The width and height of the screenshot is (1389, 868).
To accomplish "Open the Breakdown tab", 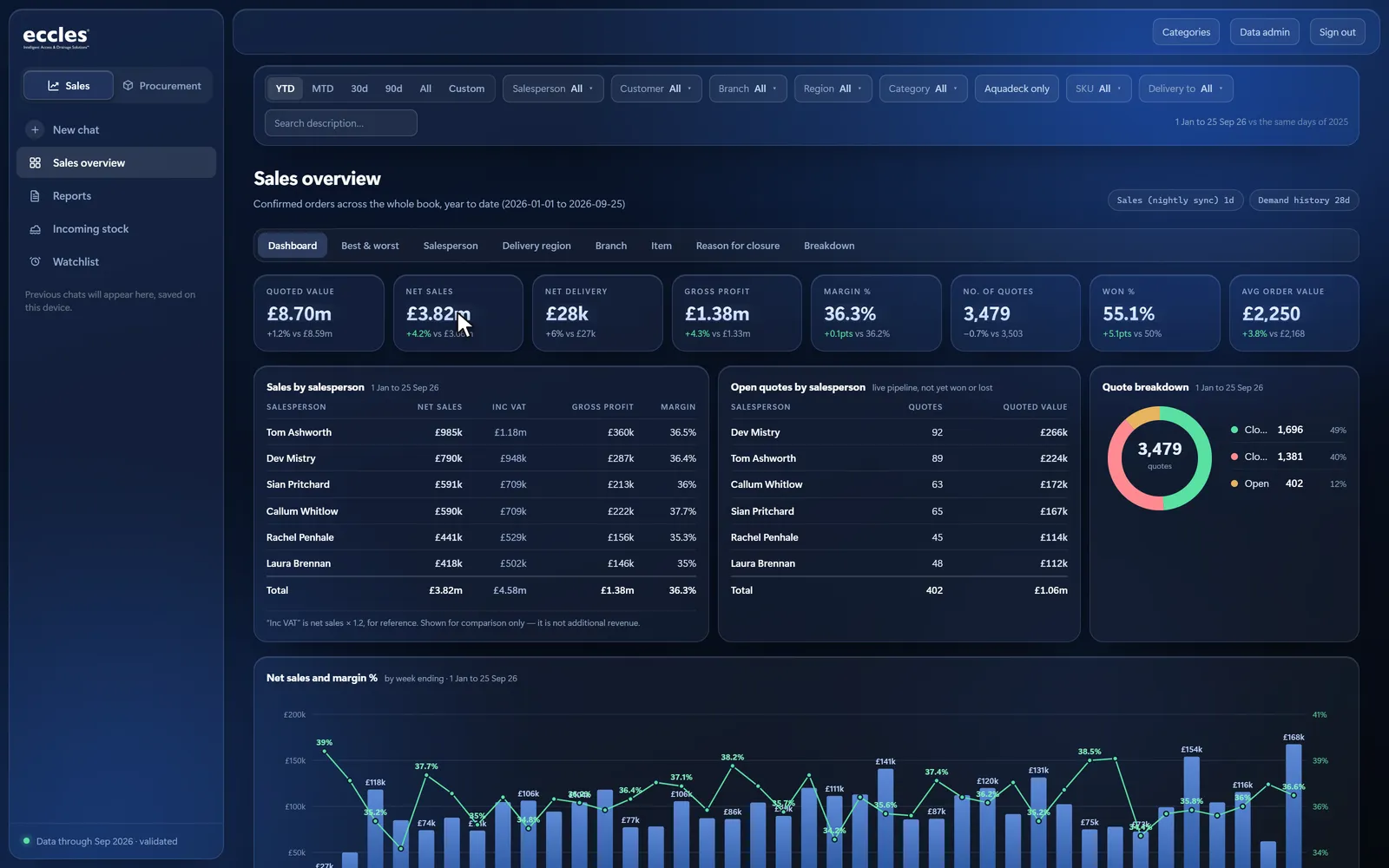I will [x=829, y=246].
